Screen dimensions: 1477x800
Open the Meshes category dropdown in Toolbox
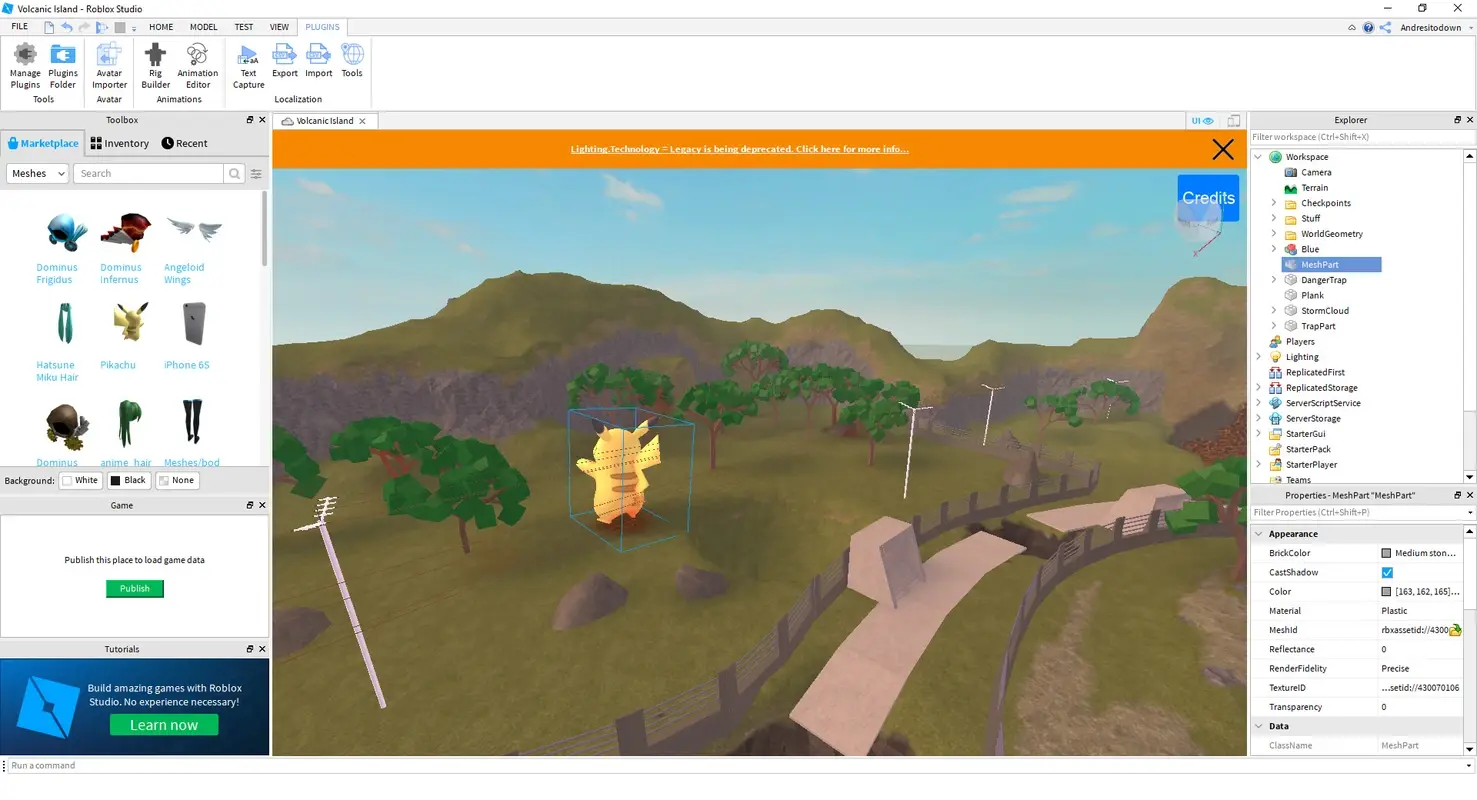point(37,173)
